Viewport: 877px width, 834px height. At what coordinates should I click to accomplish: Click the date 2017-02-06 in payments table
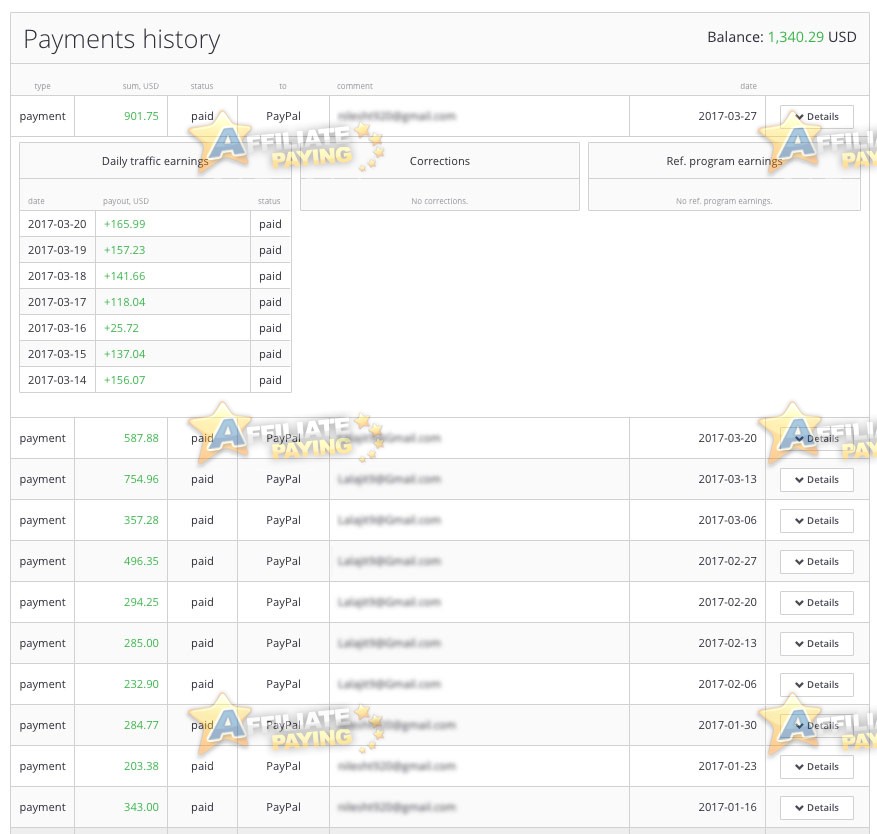click(727, 684)
